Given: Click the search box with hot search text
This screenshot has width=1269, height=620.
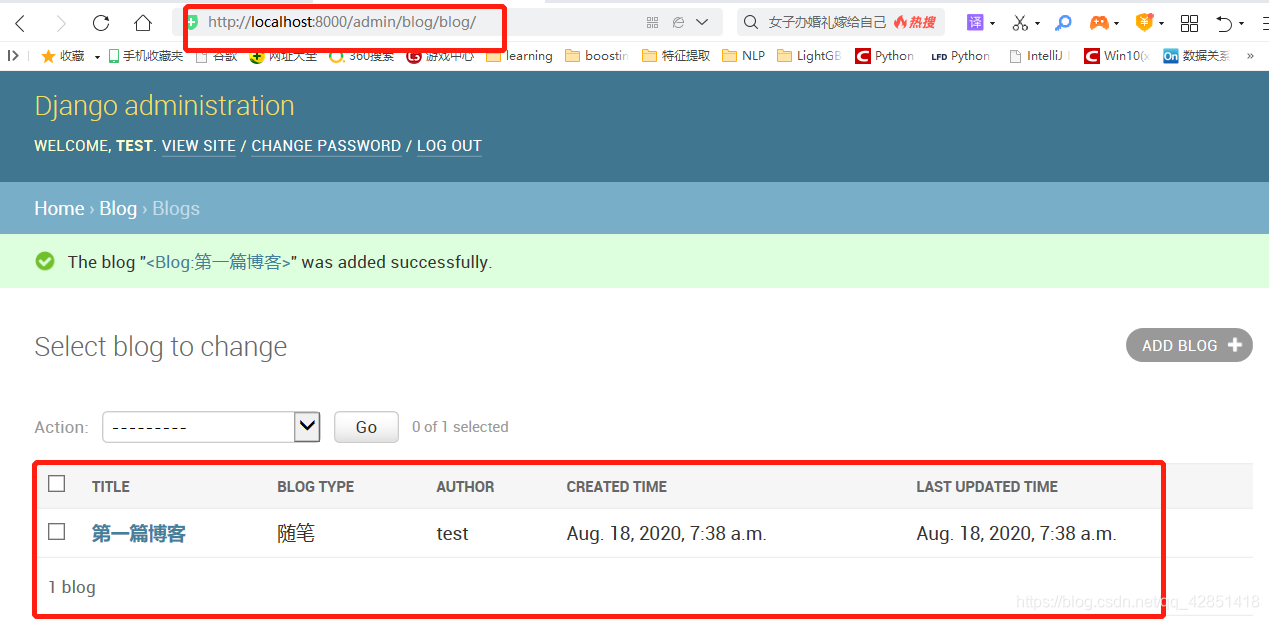Looking at the screenshot, I should [841, 22].
